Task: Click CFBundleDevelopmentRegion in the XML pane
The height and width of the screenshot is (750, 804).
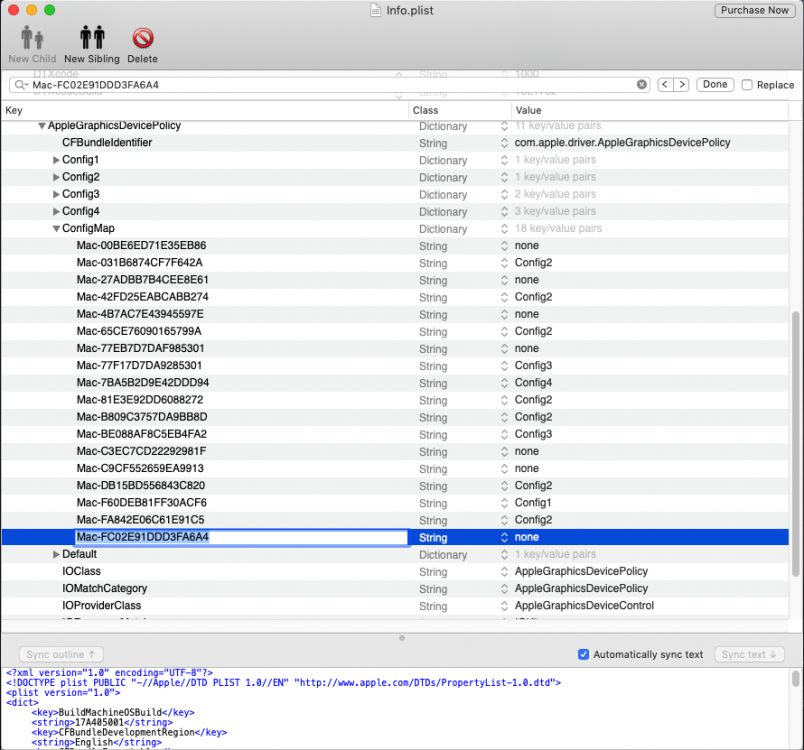Action: click(127, 733)
